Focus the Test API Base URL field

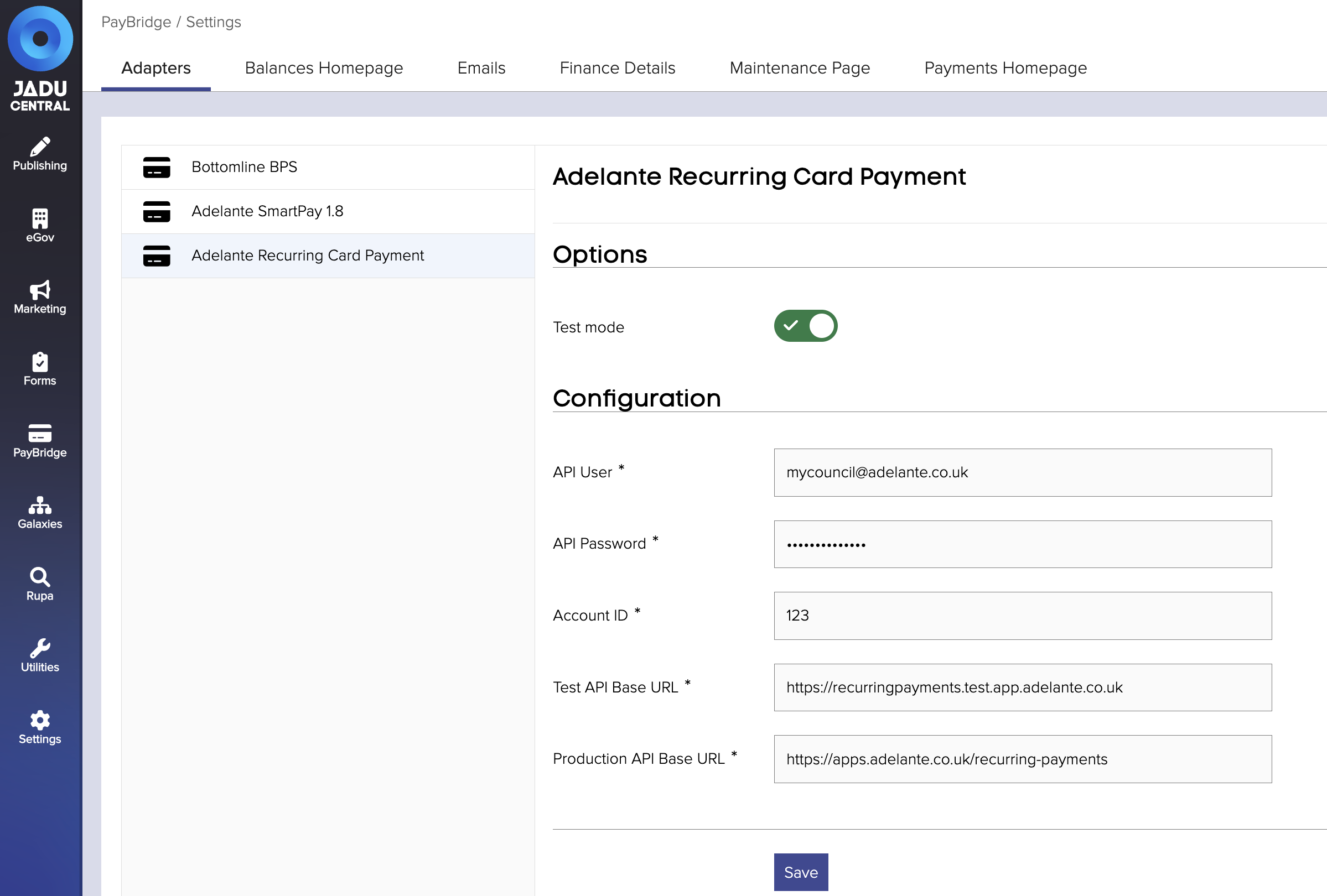coord(1023,687)
